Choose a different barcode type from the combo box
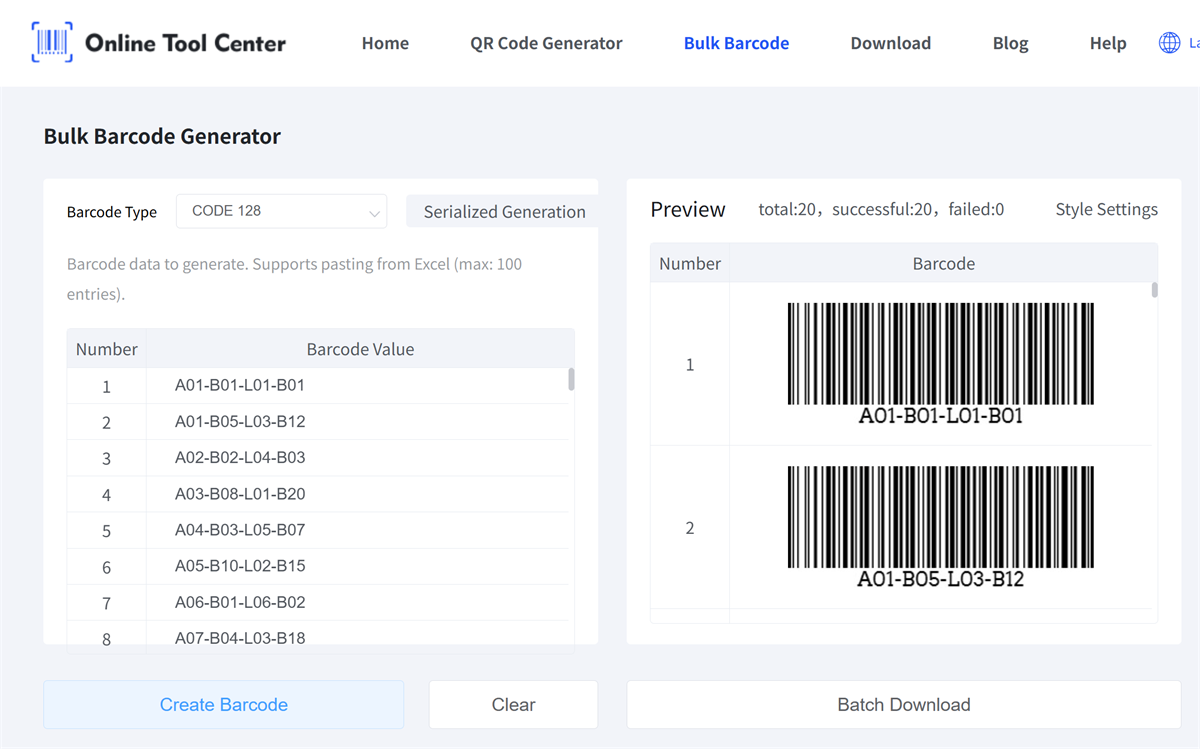This screenshot has height=749, width=1200. [281, 211]
